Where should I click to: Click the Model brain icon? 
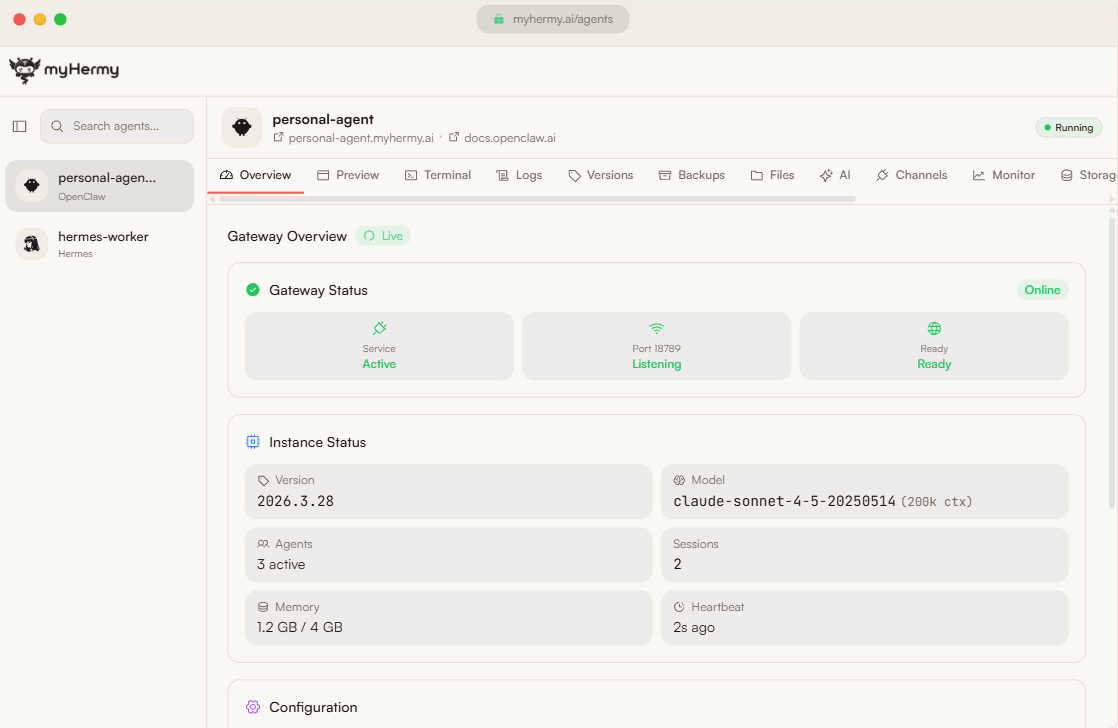pos(679,480)
